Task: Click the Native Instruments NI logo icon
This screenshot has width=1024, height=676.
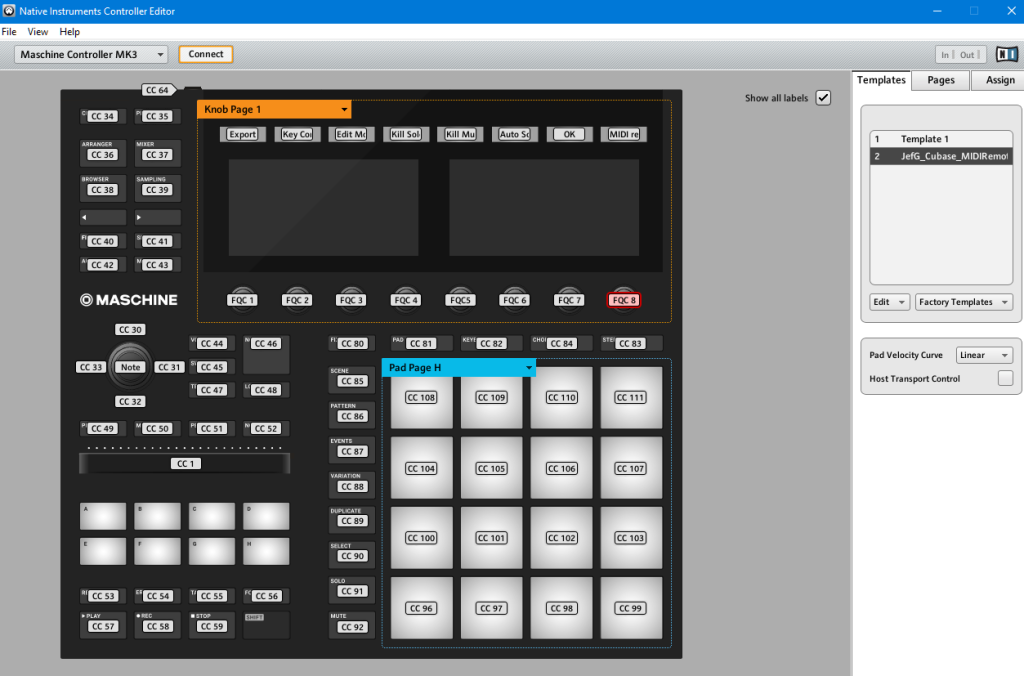Action: click(1006, 54)
